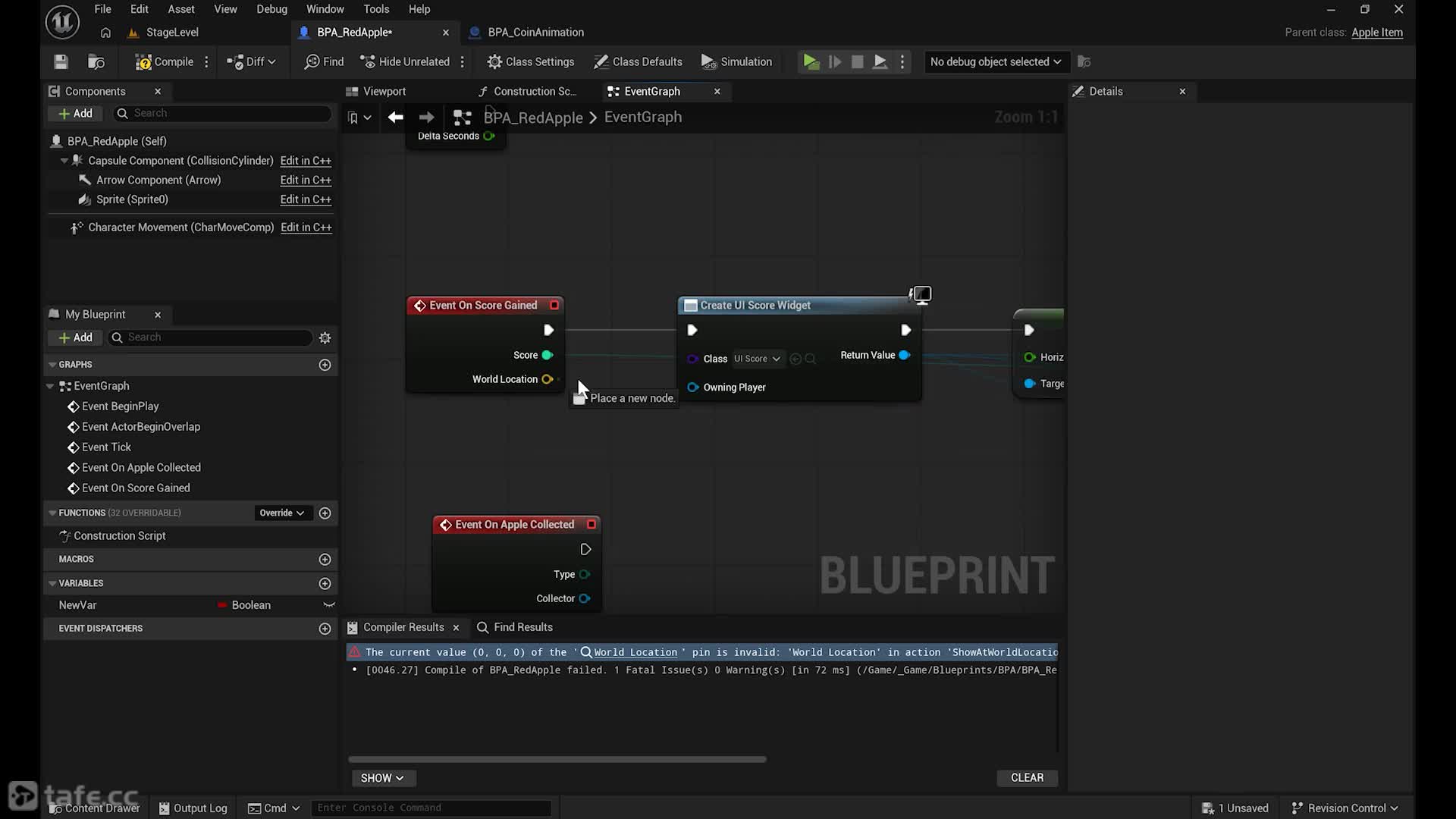This screenshot has height=819, width=1456.
Task: Add new item in My Blueprint panel
Action: [75, 338]
